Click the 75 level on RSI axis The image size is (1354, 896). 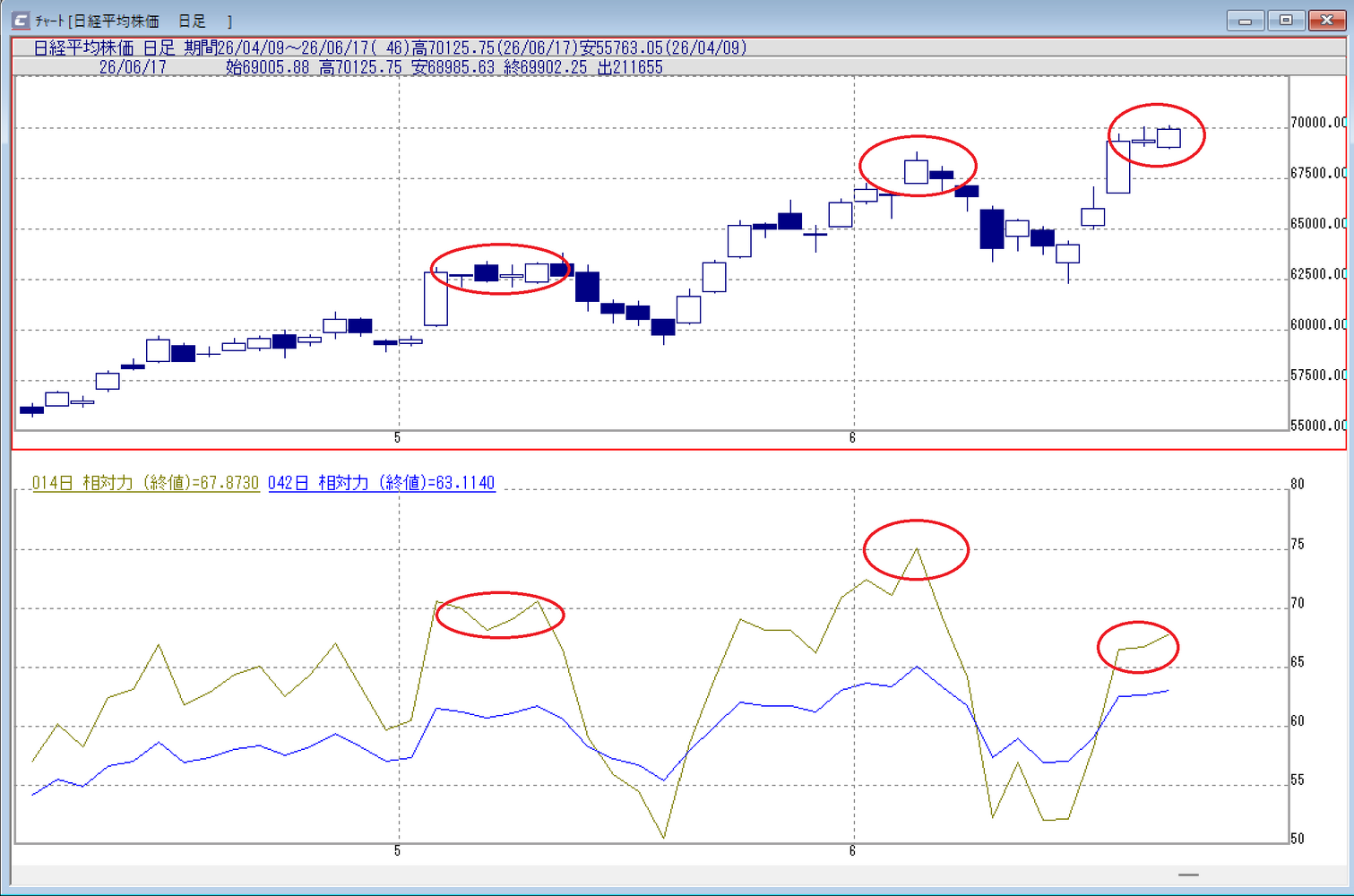tap(1298, 544)
